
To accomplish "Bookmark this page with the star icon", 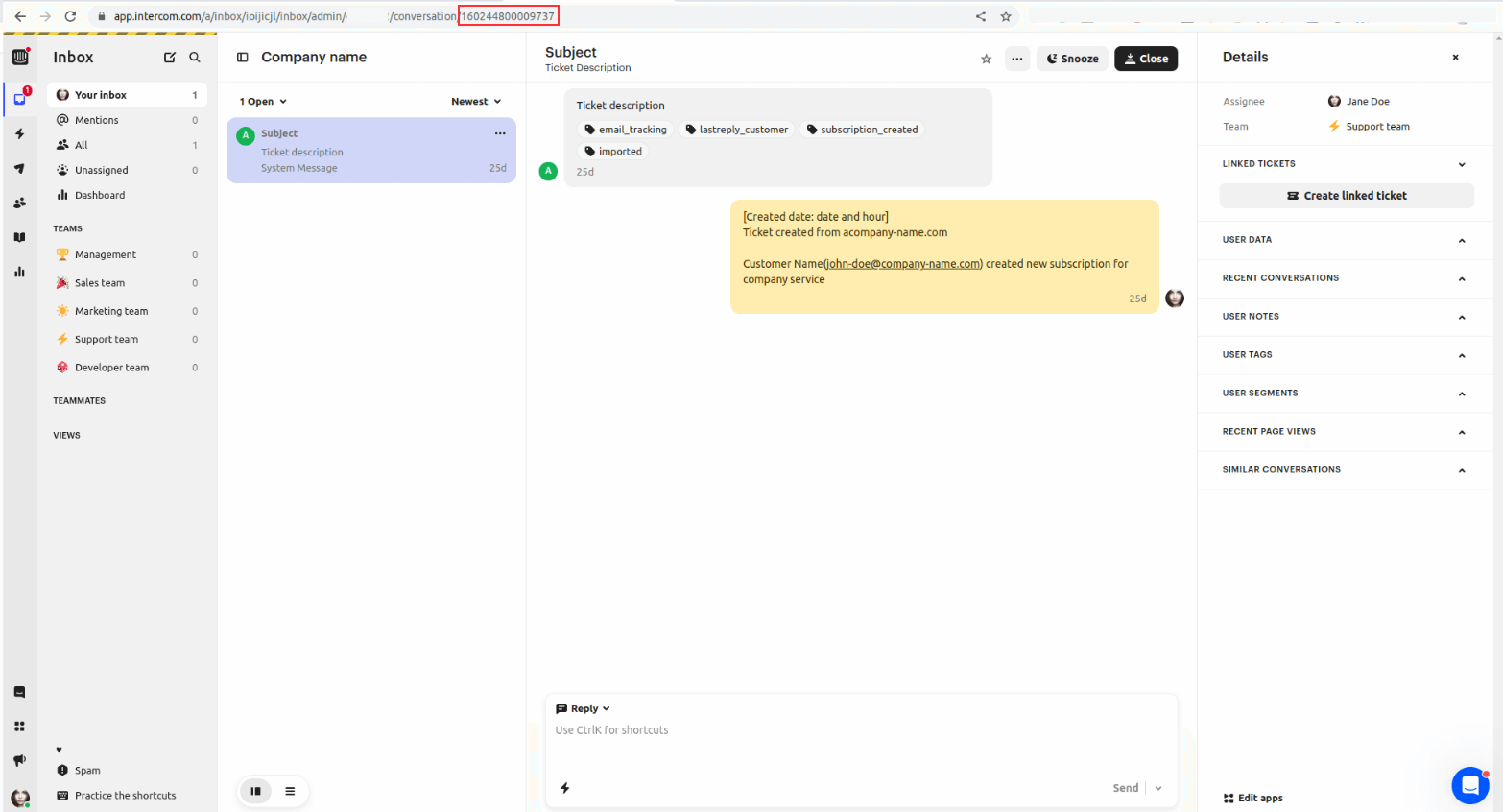I will (x=1006, y=16).
